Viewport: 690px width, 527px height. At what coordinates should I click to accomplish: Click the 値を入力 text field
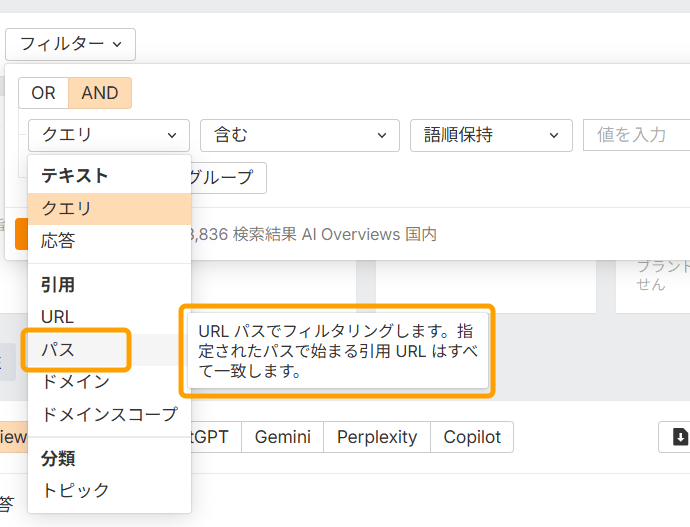point(637,135)
